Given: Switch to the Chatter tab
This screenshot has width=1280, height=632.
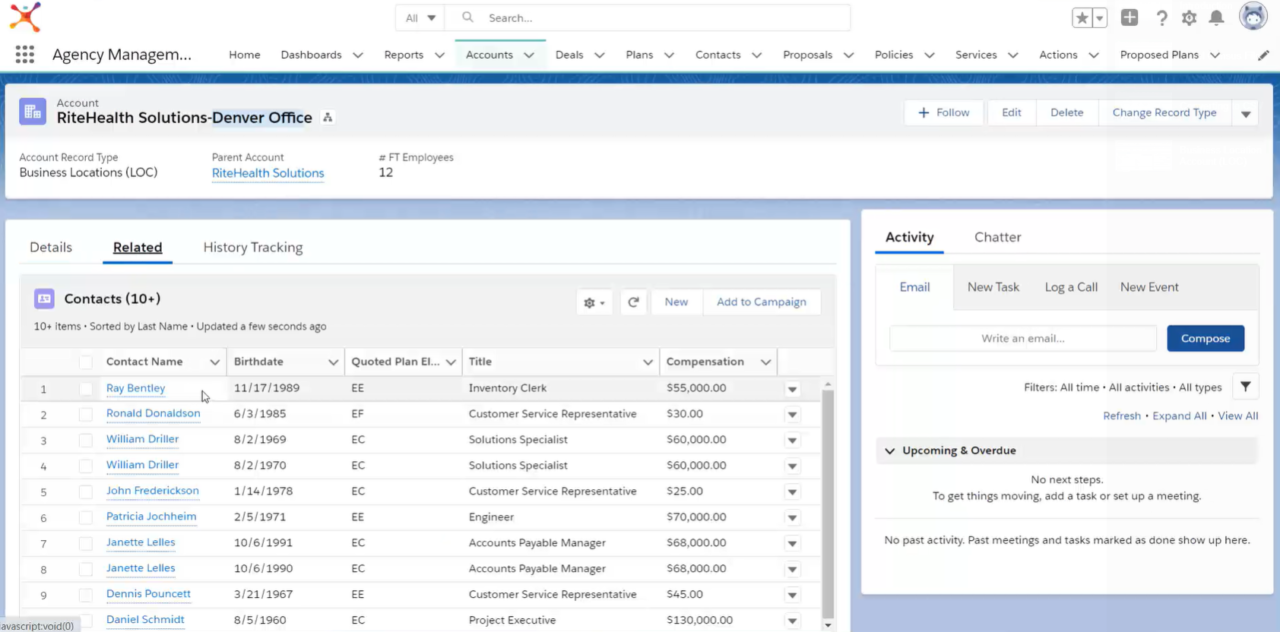Looking at the screenshot, I should (x=997, y=237).
